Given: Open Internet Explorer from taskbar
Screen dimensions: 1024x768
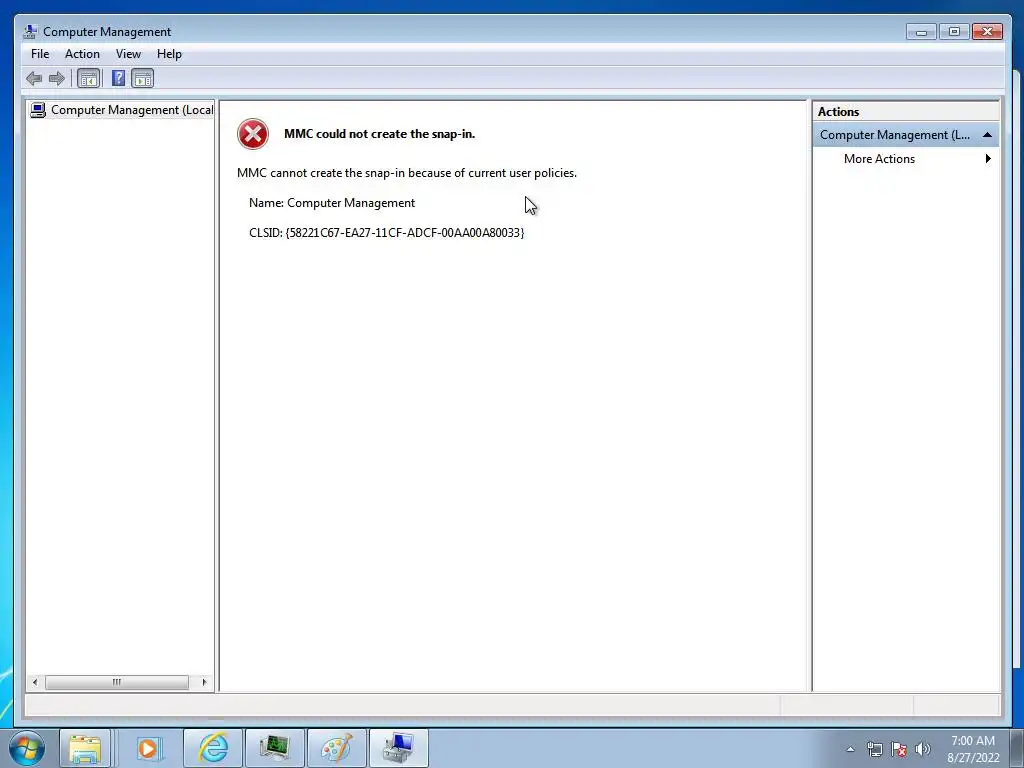Looking at the screenshot, I should [213, 748].
